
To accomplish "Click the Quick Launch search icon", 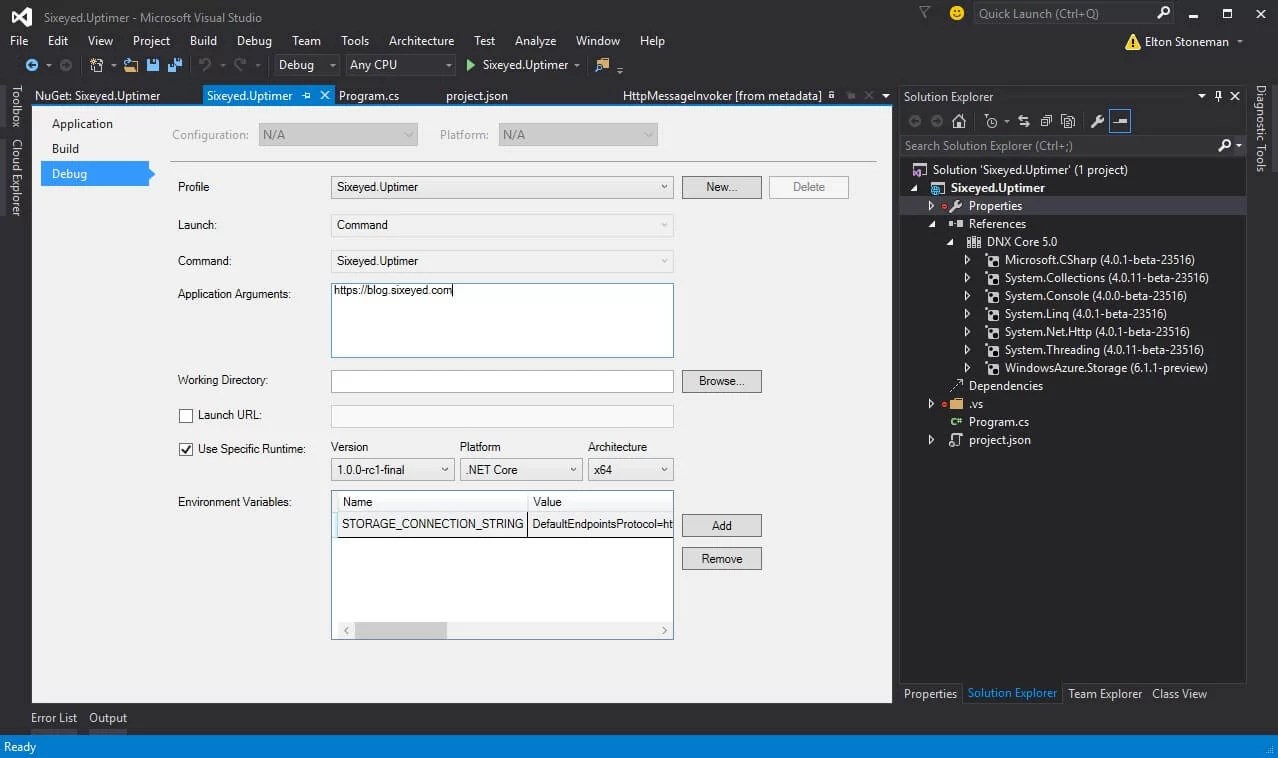I will pyautogui.click(x=1163, y=13).
